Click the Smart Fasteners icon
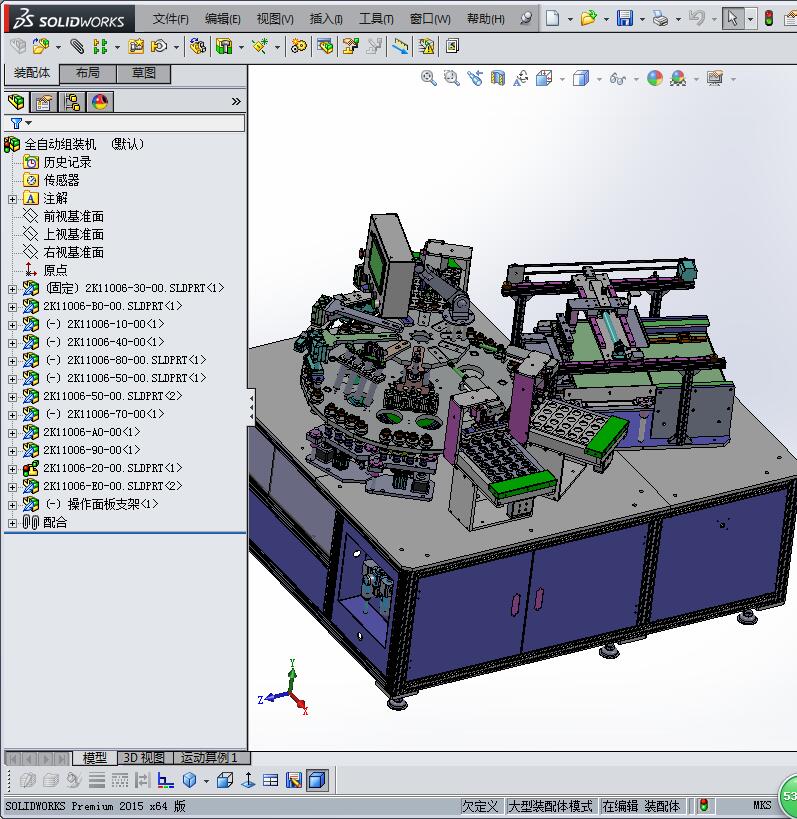This screenshot has width=797, height=819. pos(136,46)
